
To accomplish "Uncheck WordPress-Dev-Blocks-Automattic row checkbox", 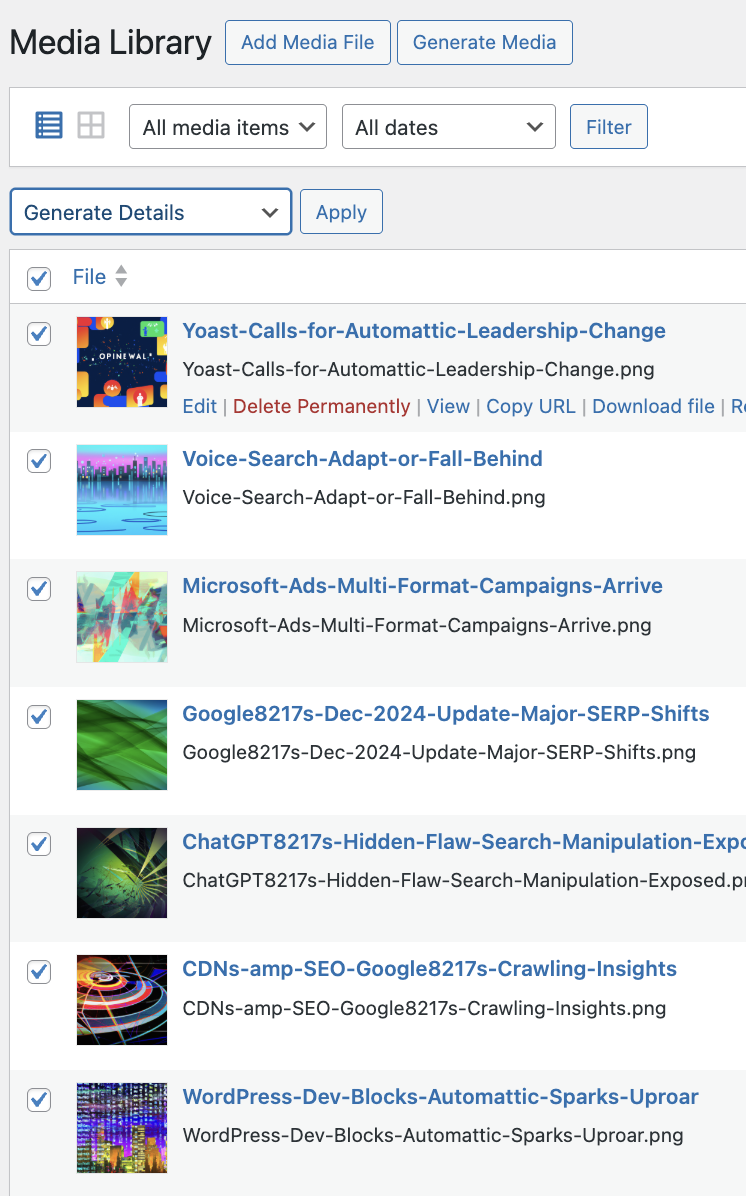I will [x=39, y=1099].
